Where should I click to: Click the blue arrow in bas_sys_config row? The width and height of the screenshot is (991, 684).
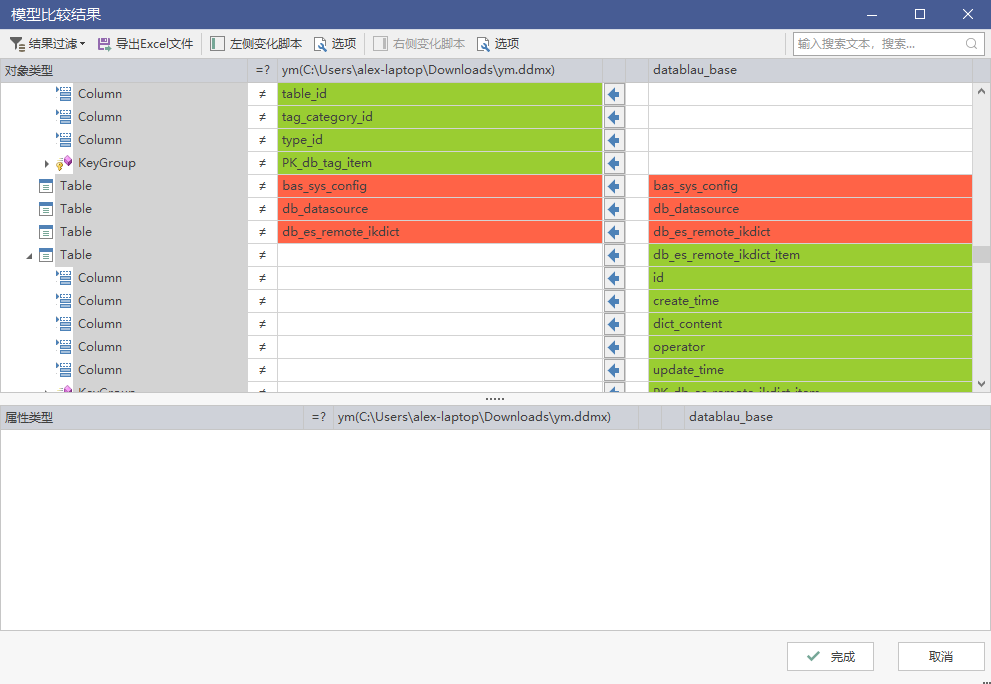click(x=614, y=186)
